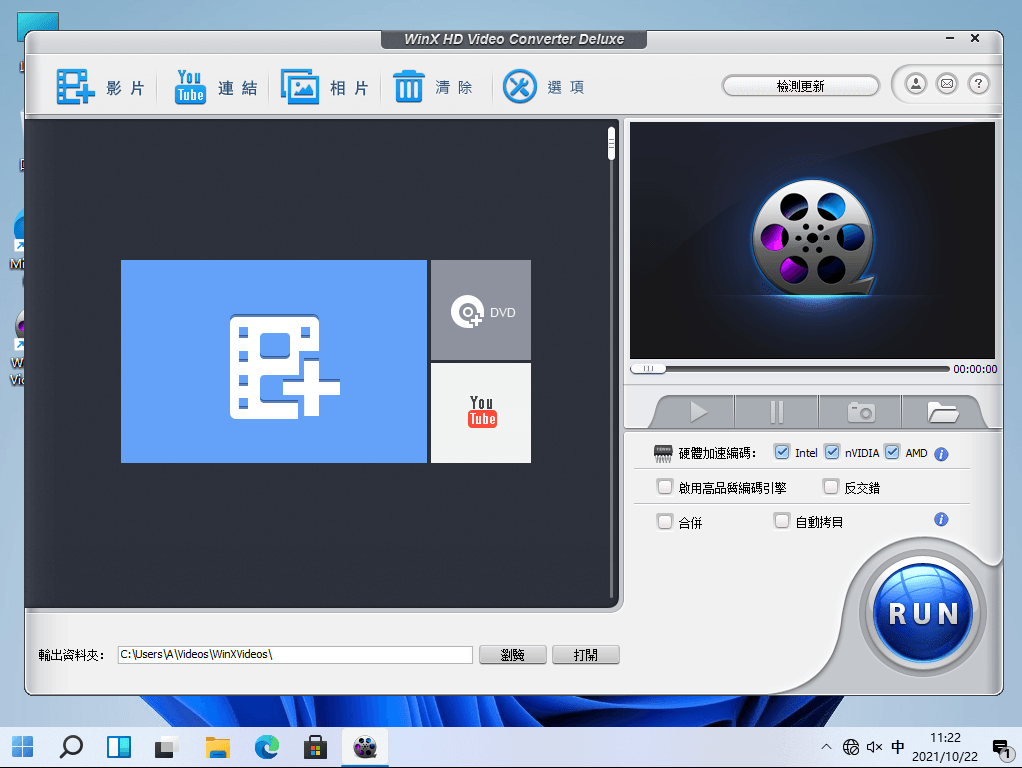Open the help question mark icon
Image resolution: width=1022 pixels, height=768 pixels.
pyautogui.click(x=978, y=84)
